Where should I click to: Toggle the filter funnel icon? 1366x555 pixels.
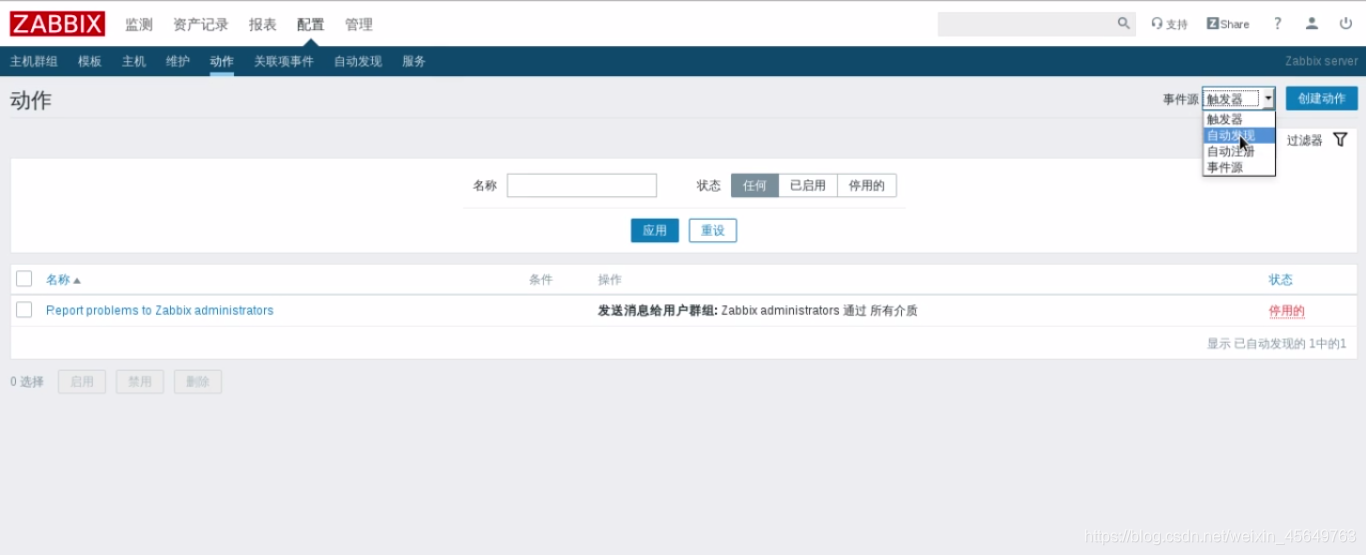(x=1340, y=140)
